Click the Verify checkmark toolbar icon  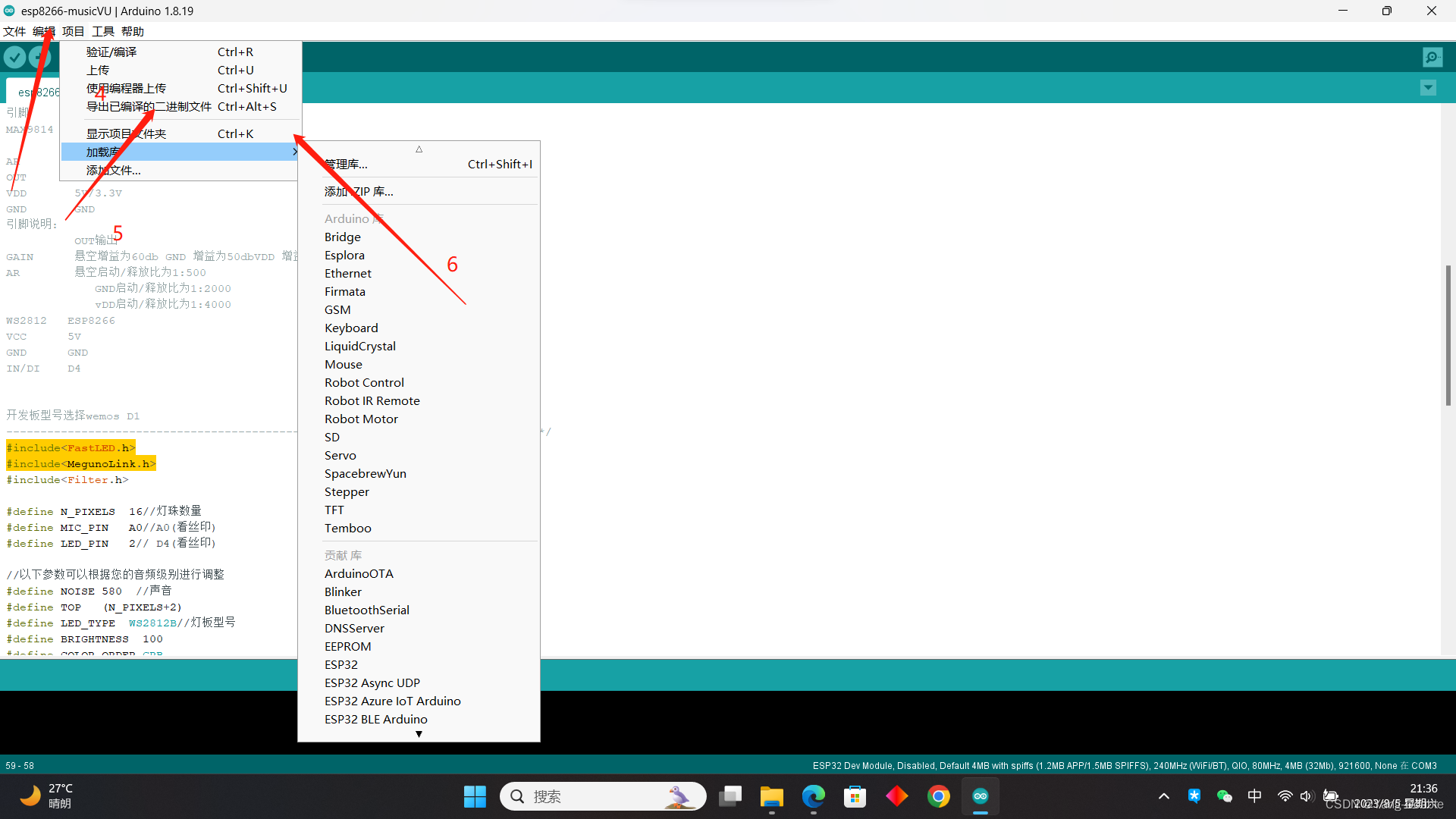14,58
